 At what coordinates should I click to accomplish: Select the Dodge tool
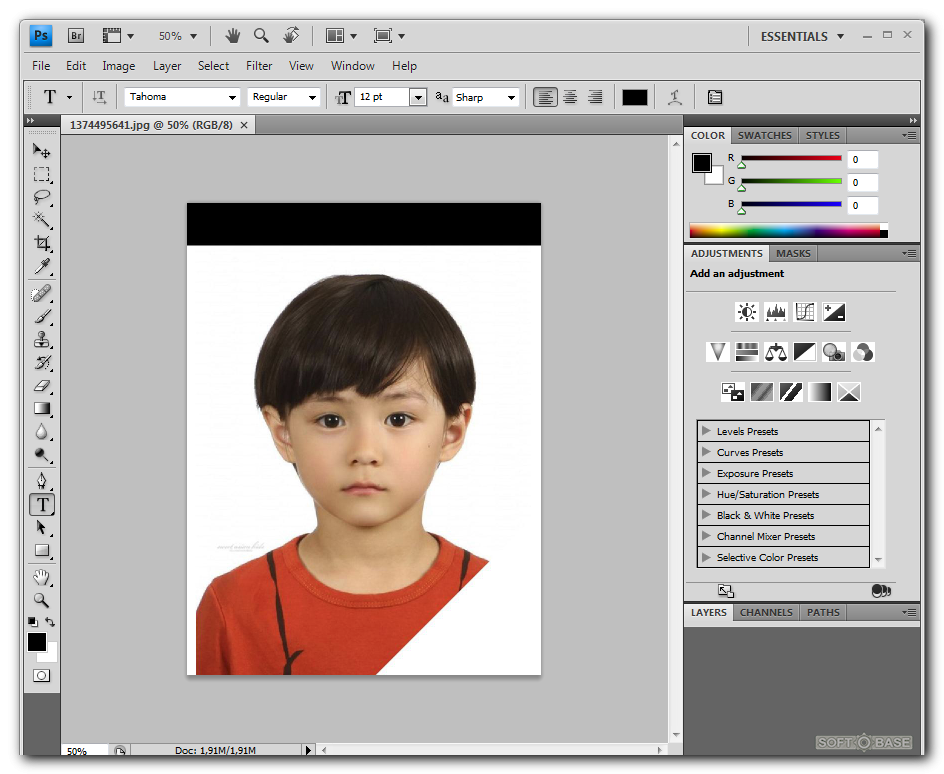point(42,454)
